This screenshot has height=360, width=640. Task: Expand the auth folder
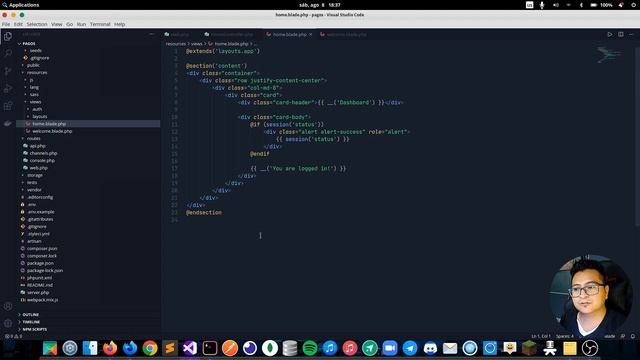[x=37, y=109]
